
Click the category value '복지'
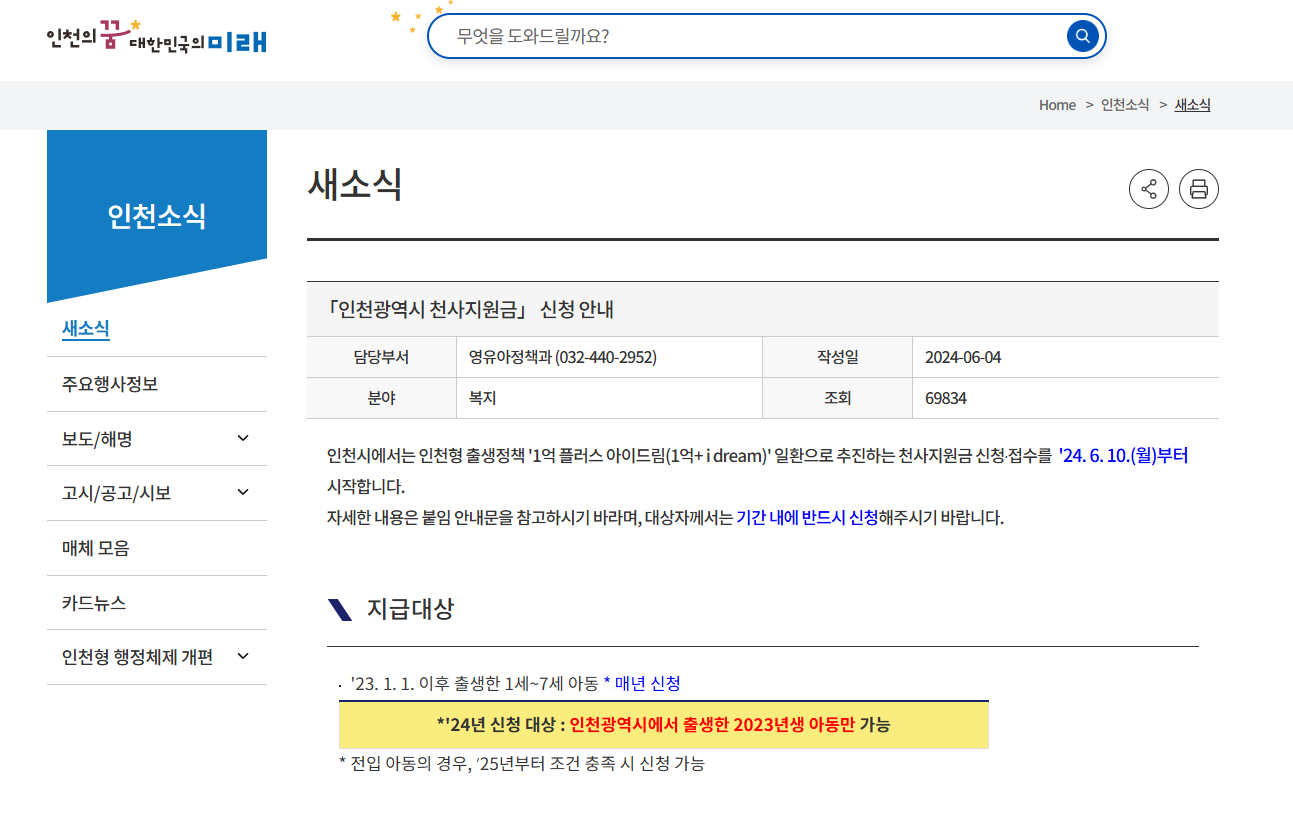(x=483, y=398)
